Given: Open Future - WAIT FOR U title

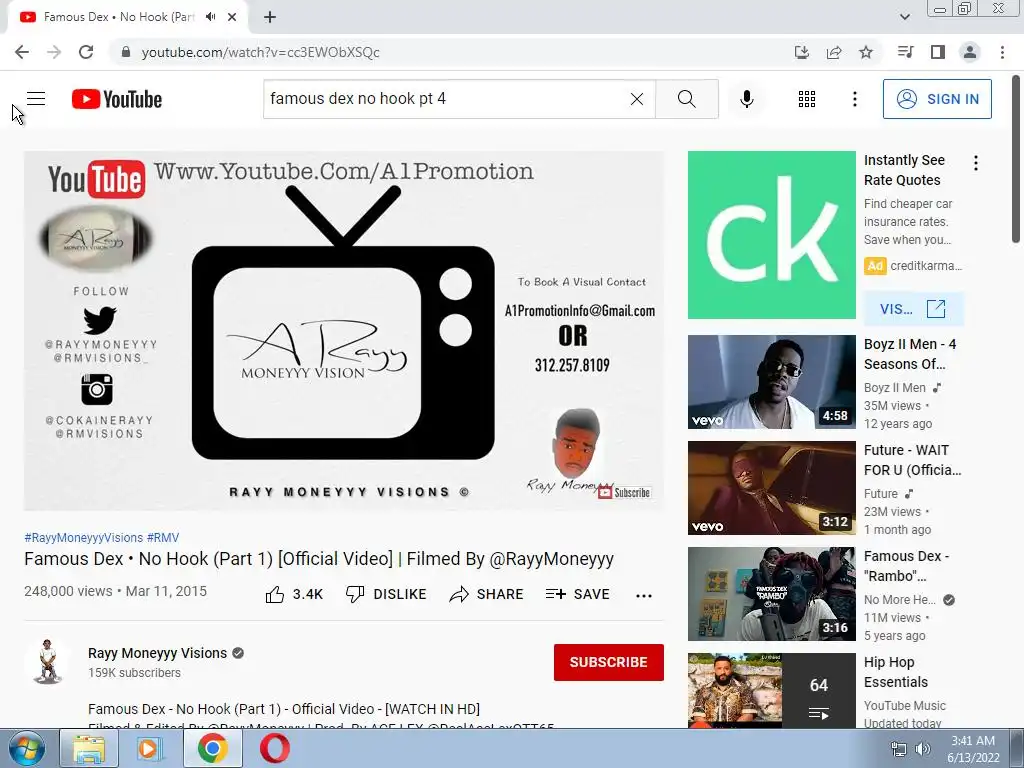Looking at the screenshot, I should click(912, 460).
